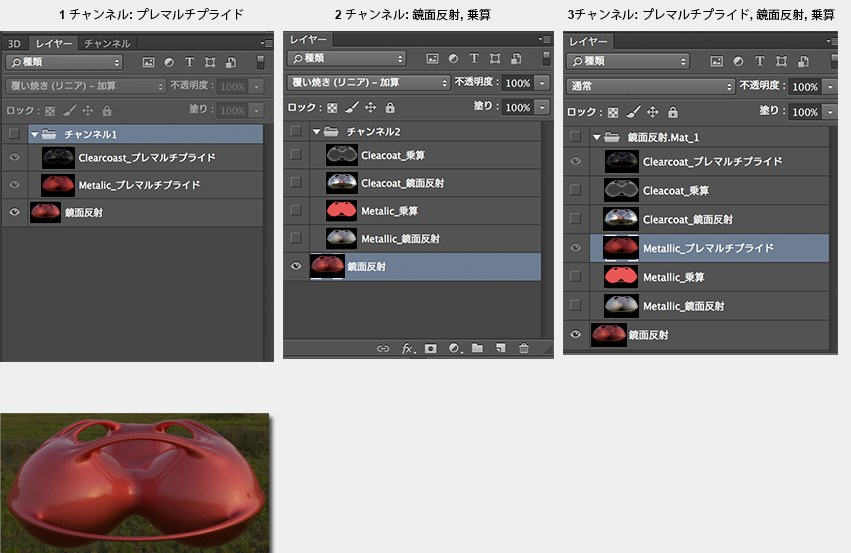The height and width of the screenshot is (553, 851).
Task: Collapse the チャンネル1 group disclosure triangle
Action: 34,133
